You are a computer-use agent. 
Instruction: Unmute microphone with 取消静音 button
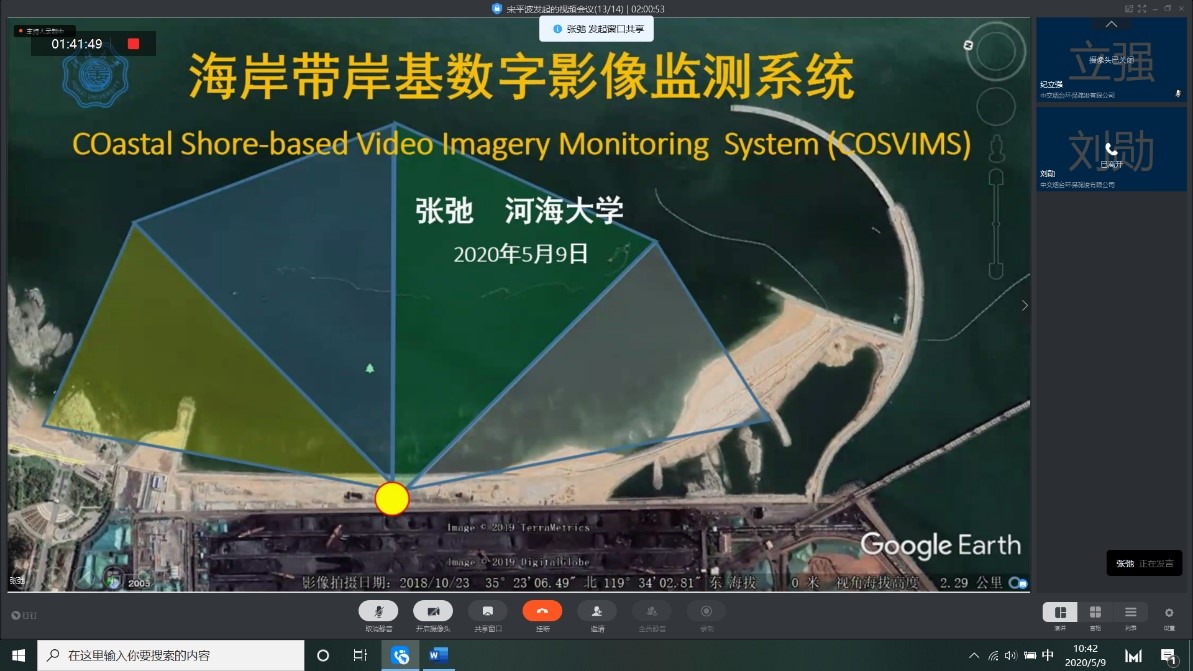point(378,611)
